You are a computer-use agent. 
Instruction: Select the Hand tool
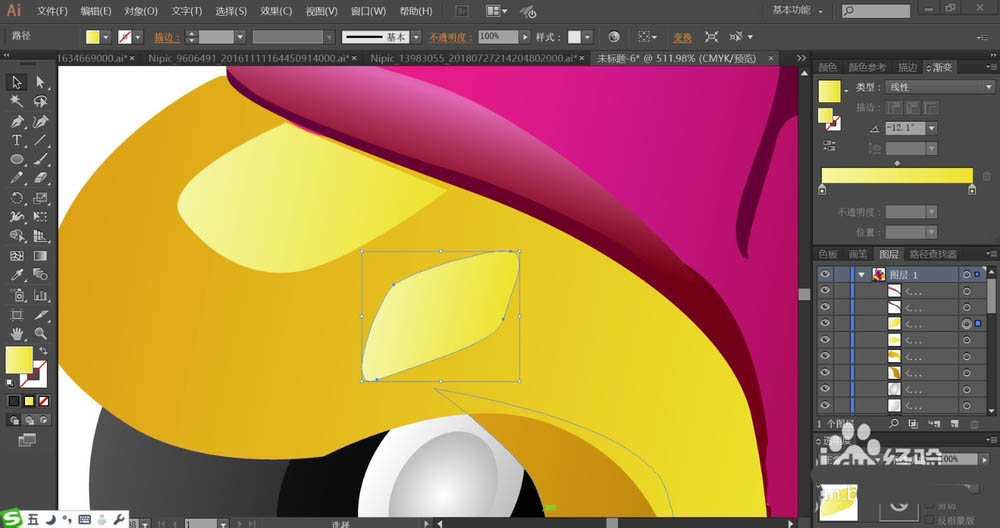coord(17,334)
